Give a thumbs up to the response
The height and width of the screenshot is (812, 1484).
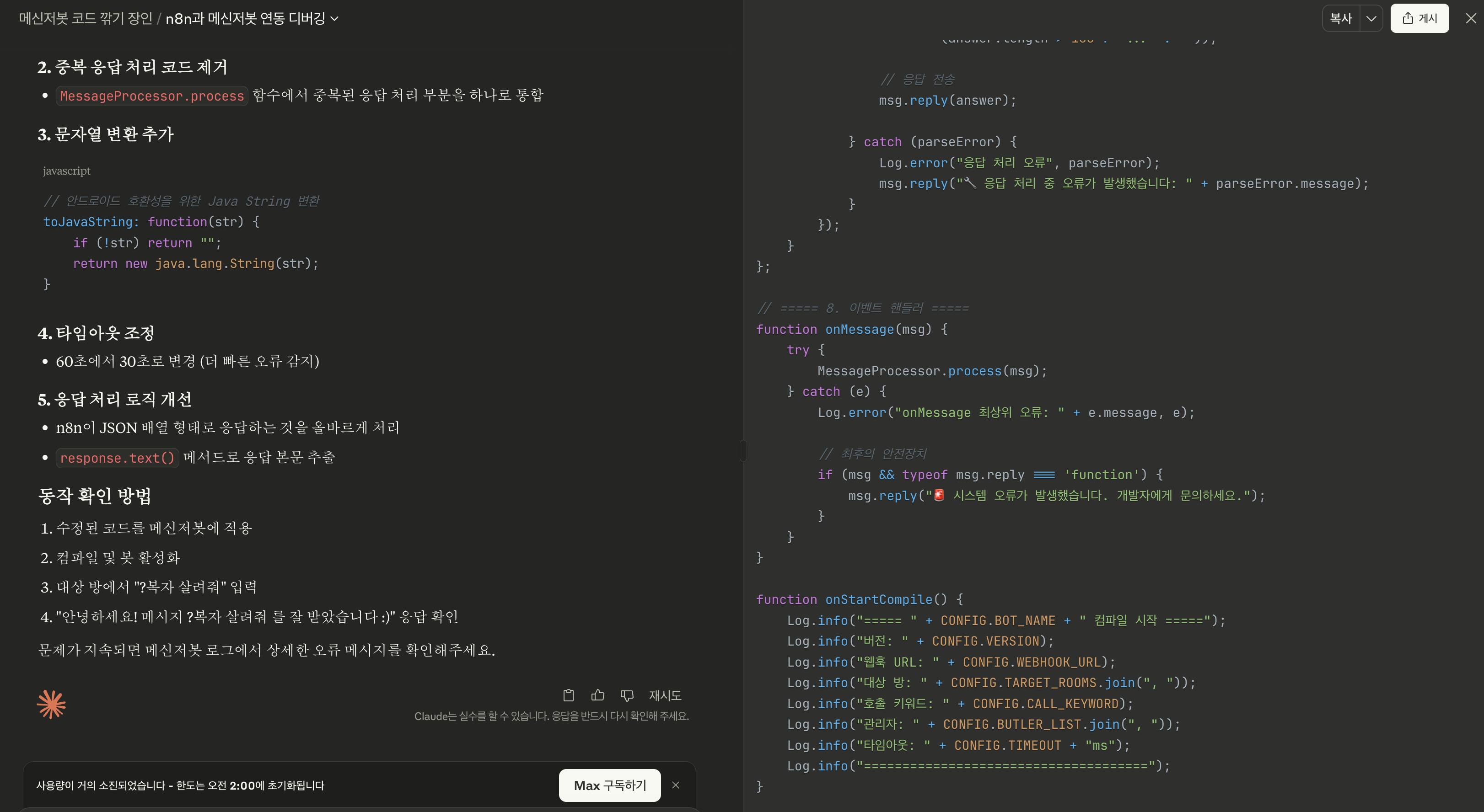coord(597,695)
